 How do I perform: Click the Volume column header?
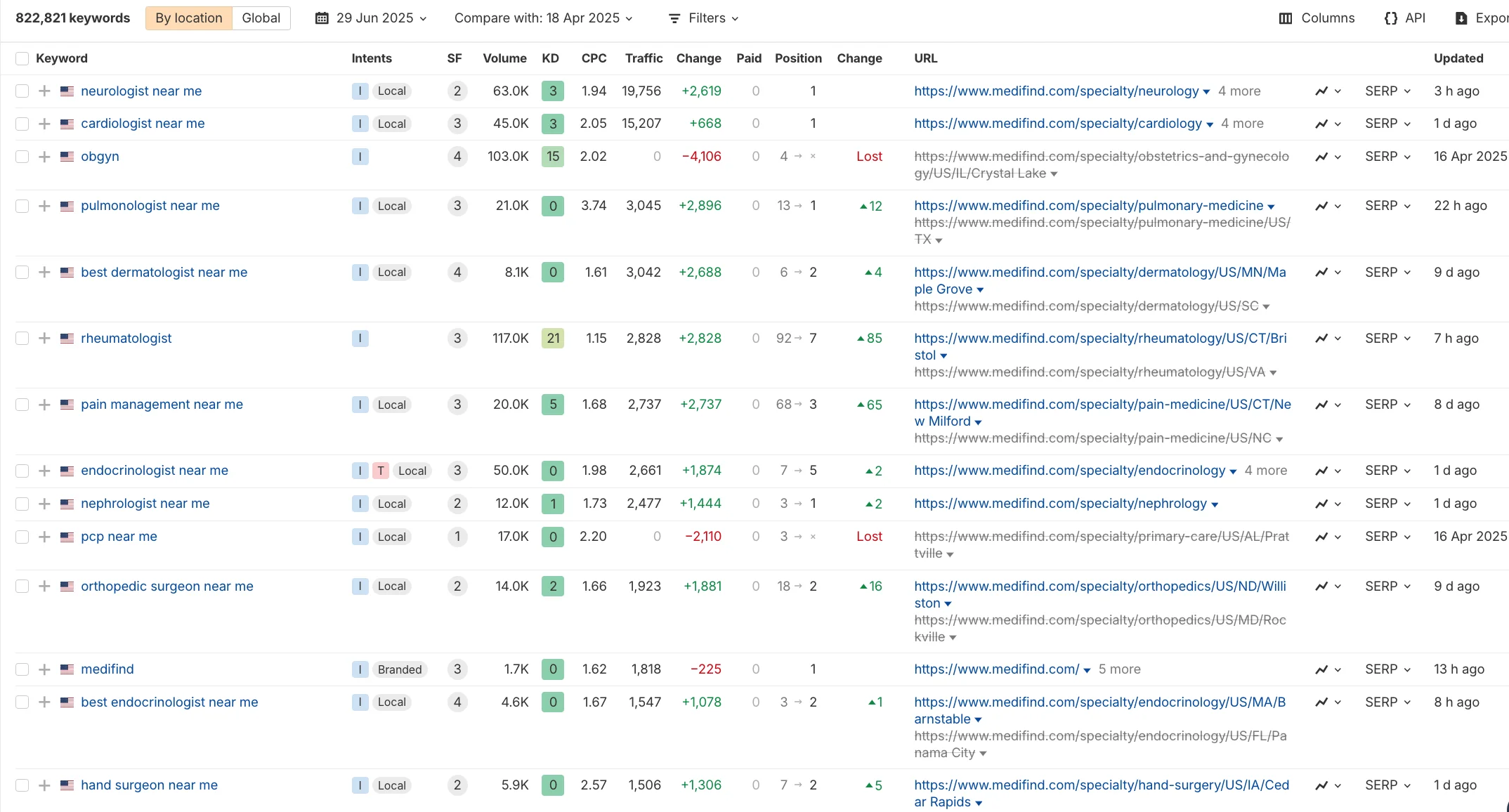click(x=504, y=58)
